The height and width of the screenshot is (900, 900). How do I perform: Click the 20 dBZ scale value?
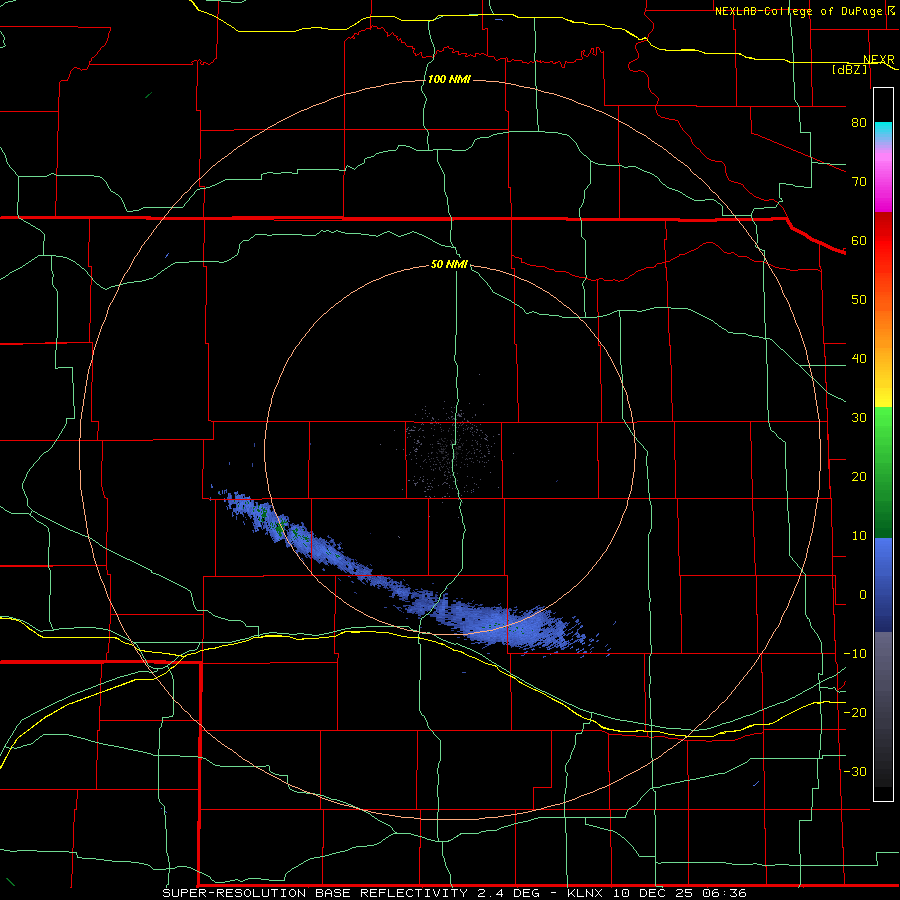click(x=859, y=476)
